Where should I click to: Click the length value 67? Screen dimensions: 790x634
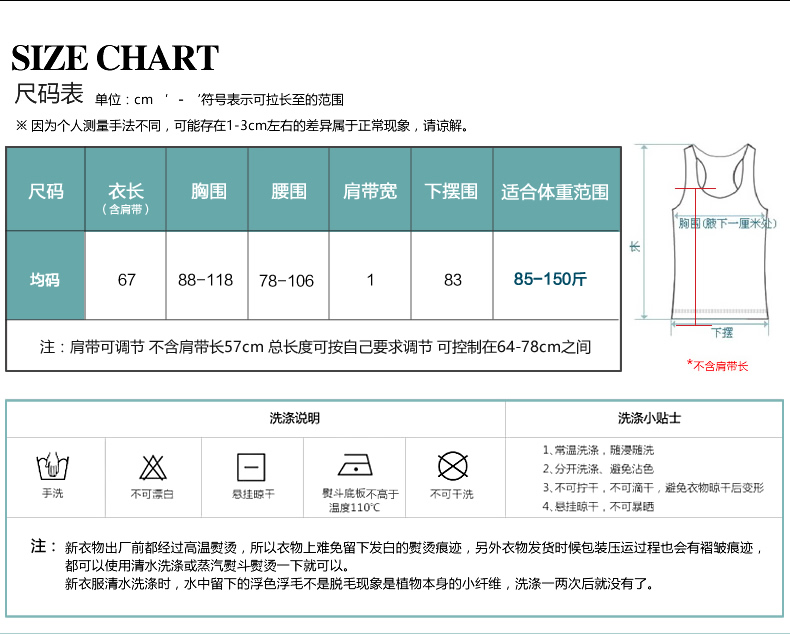(x=126, y=280)
